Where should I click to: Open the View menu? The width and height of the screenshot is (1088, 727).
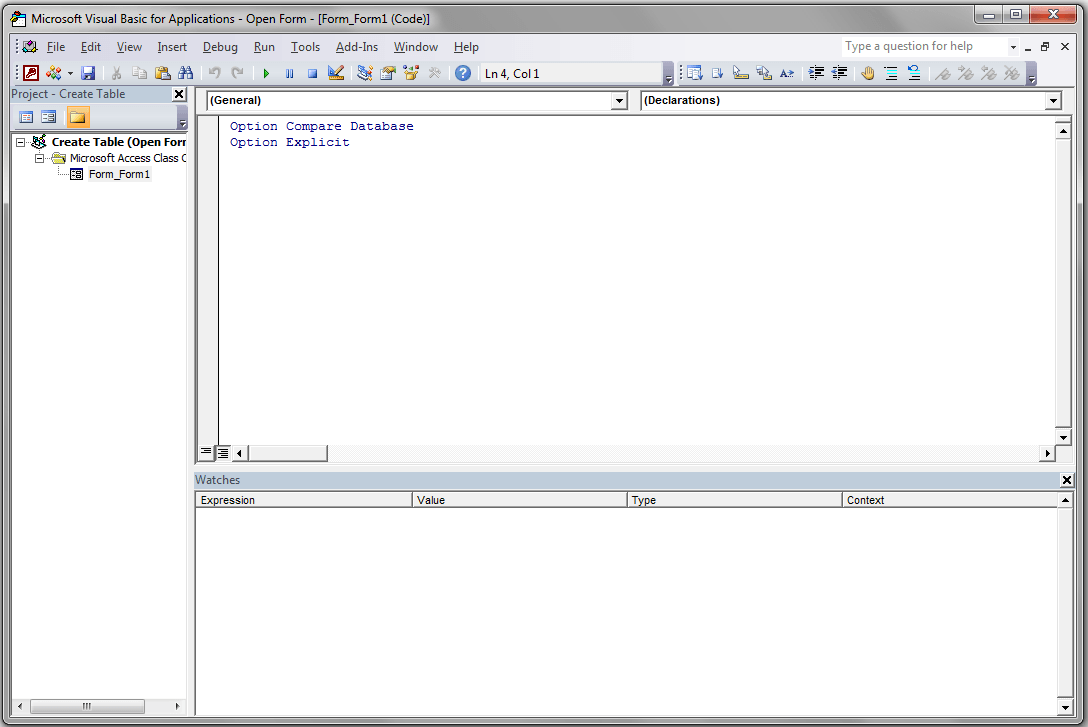[129, 46]
